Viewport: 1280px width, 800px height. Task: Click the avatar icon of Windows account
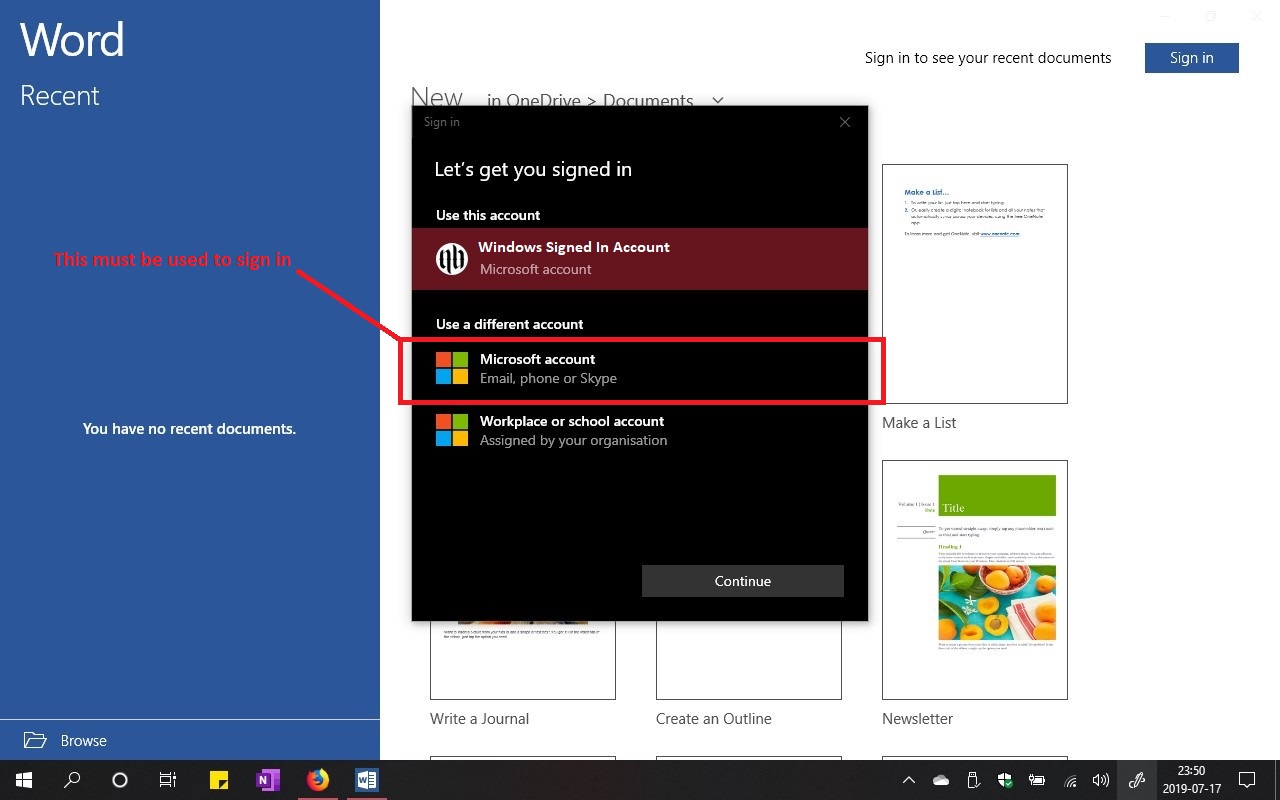point(452,259)
